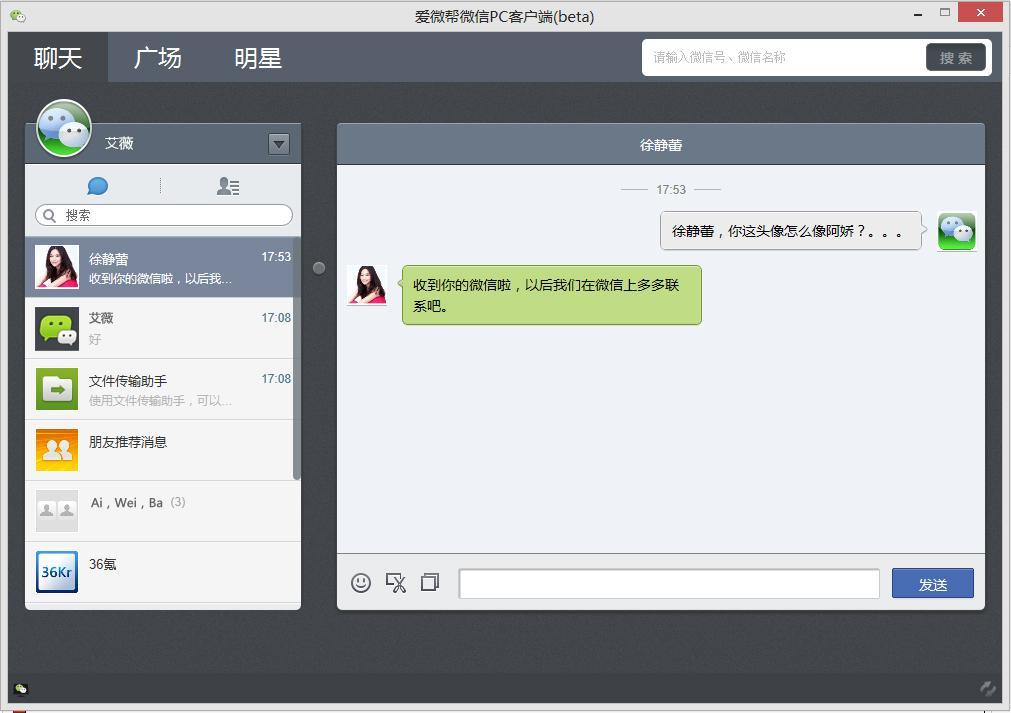The height and width of the screenshot is (713, 1011).
Task: Minimize the window
Action: (x=918, y=14)
